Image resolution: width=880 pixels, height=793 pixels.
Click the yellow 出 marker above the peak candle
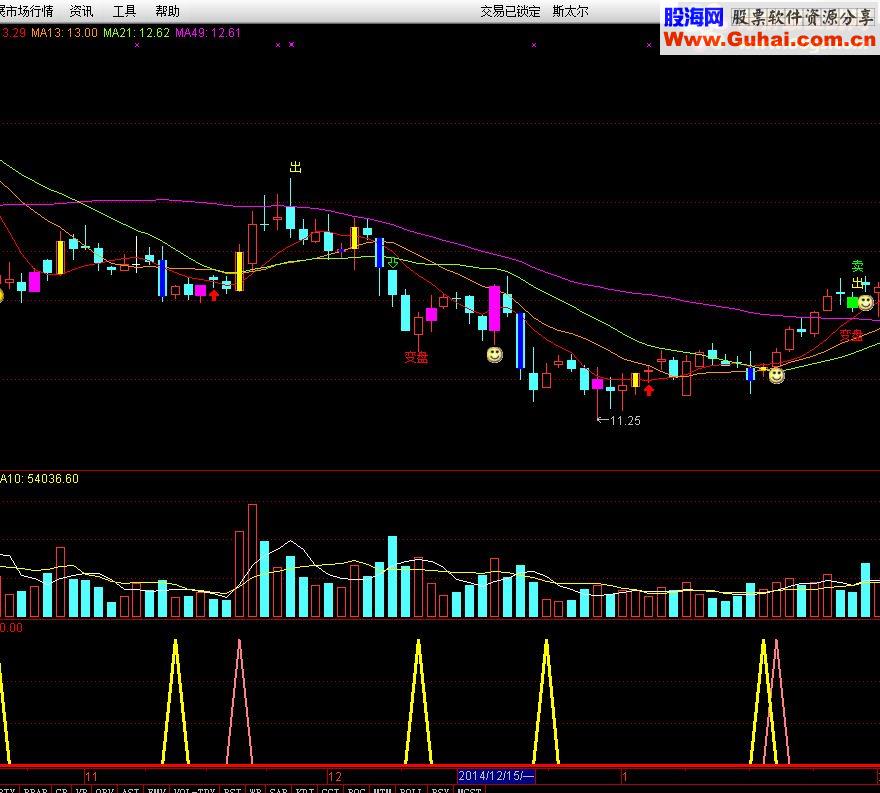[x=295, y=167]
